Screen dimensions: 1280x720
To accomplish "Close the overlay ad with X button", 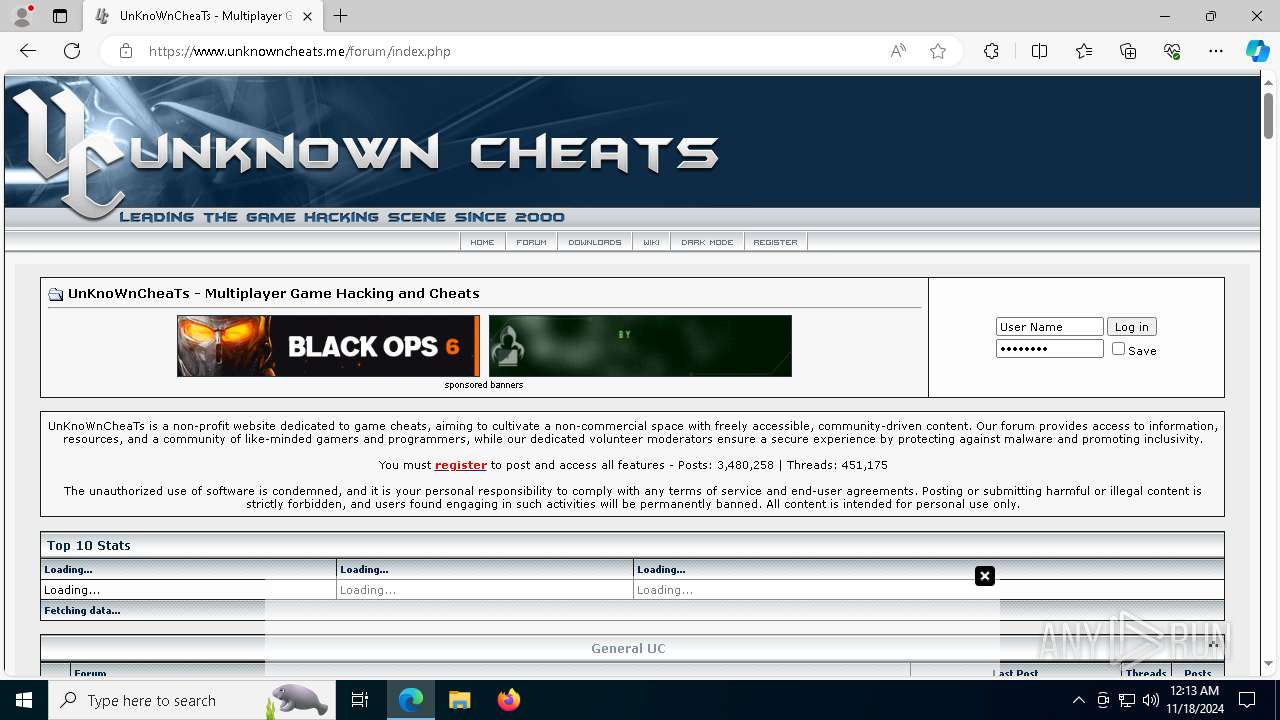I will pyautogui.click(x=985, y=576).
